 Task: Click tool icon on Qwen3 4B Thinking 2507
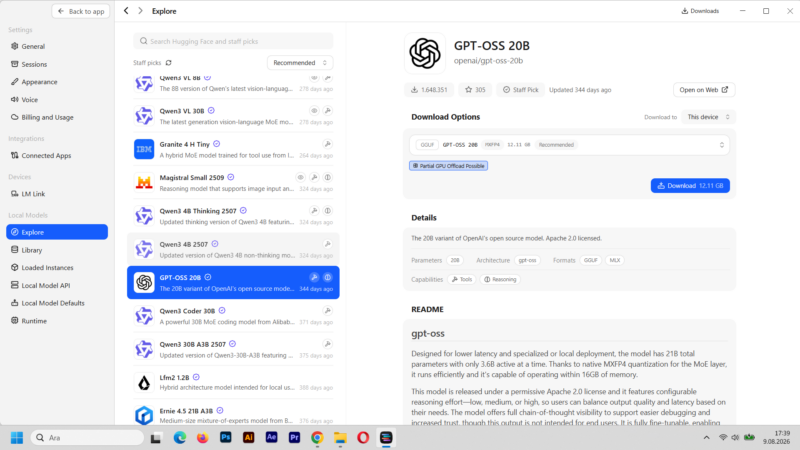click(x=314, y=211)
